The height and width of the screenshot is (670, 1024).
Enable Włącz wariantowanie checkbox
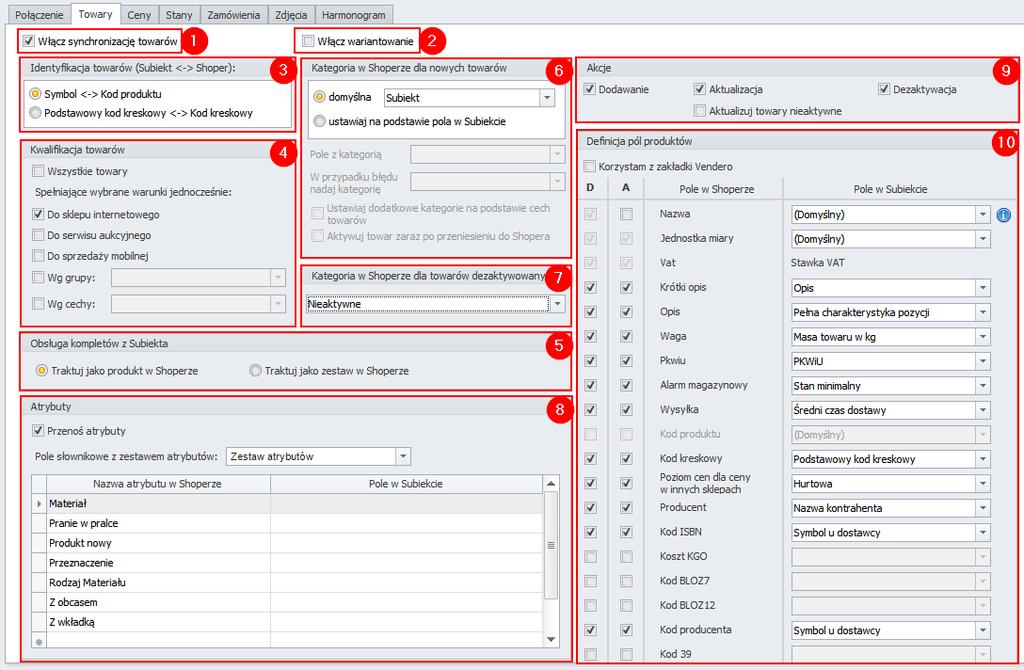click(x=308, y=41)
